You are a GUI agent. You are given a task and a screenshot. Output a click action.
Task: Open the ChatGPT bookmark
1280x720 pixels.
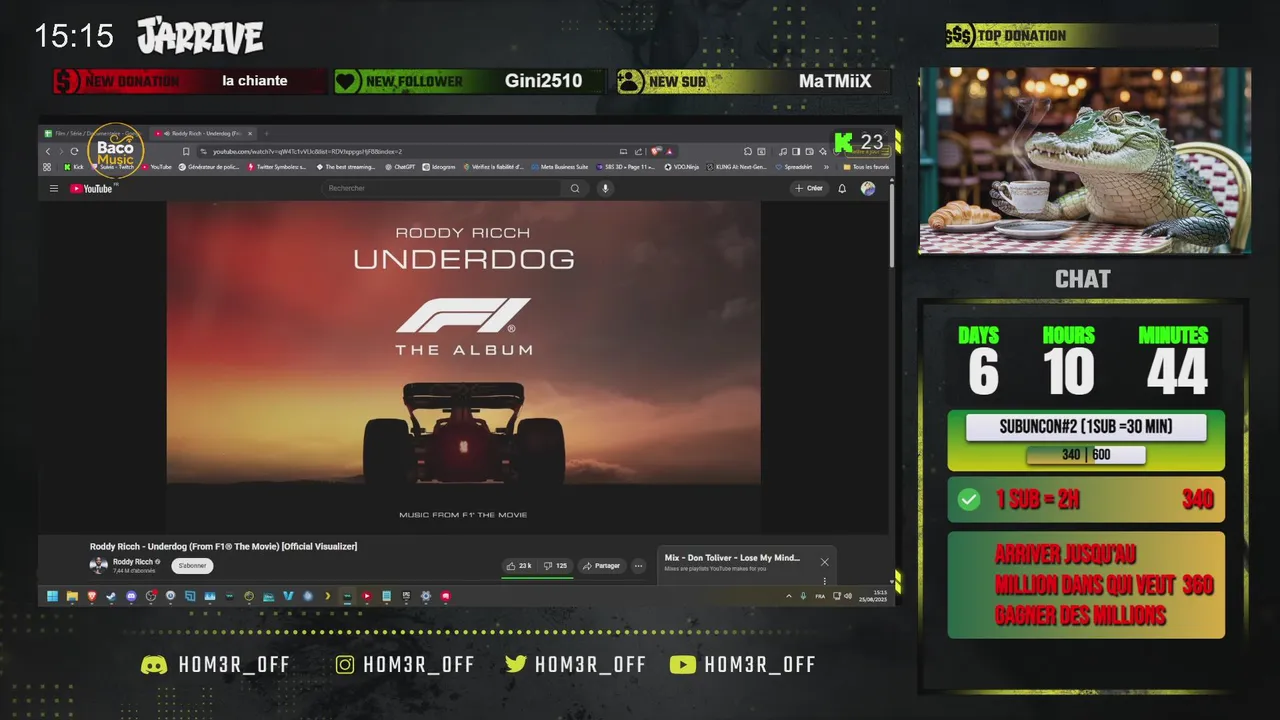point(399,167)
